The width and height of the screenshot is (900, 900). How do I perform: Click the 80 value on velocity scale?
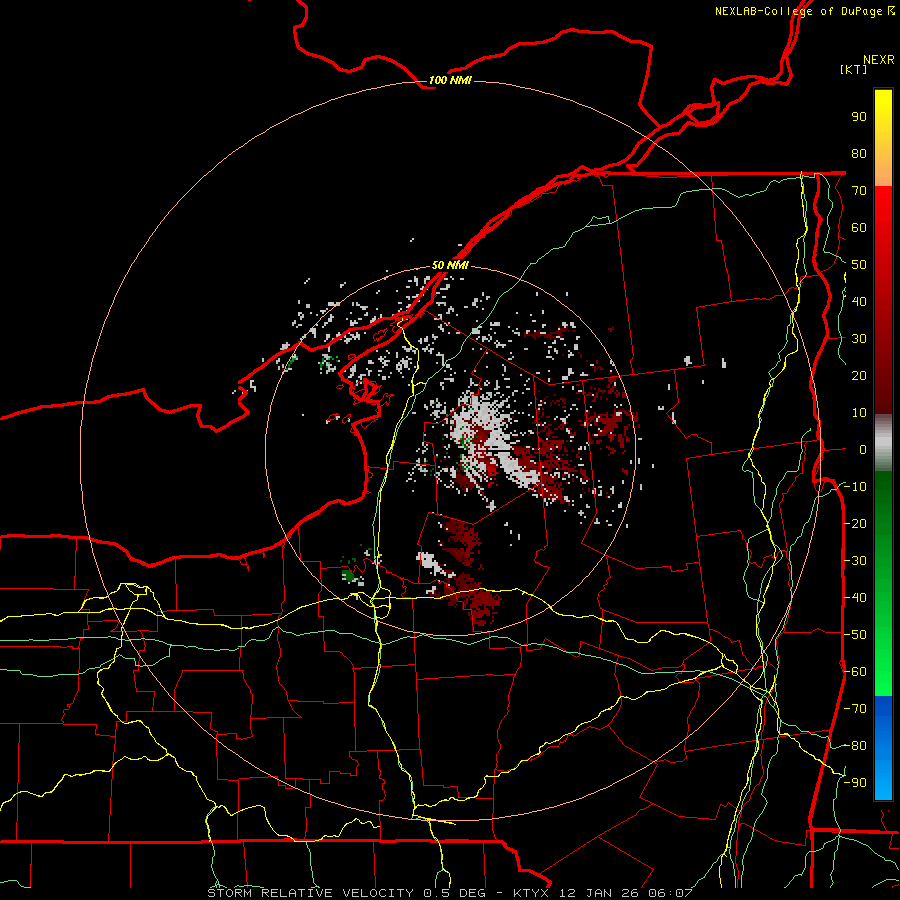coord(859,154)
